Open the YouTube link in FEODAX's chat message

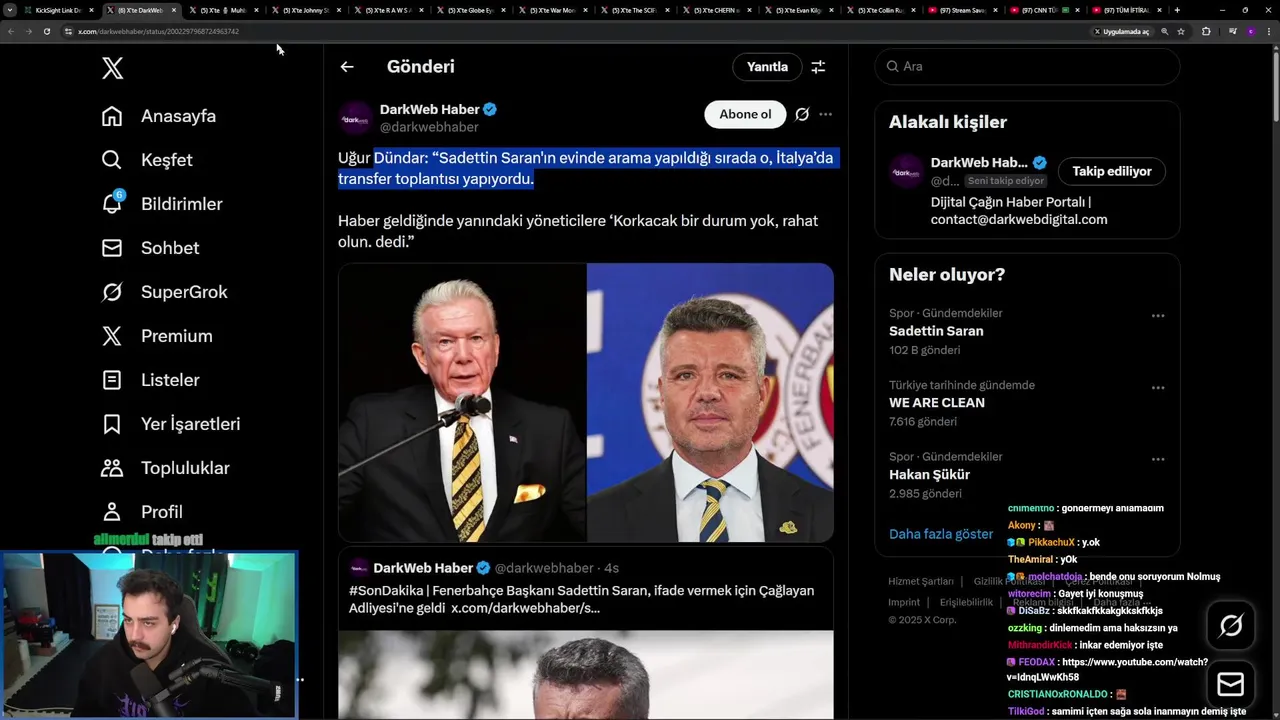[1108, 670]
